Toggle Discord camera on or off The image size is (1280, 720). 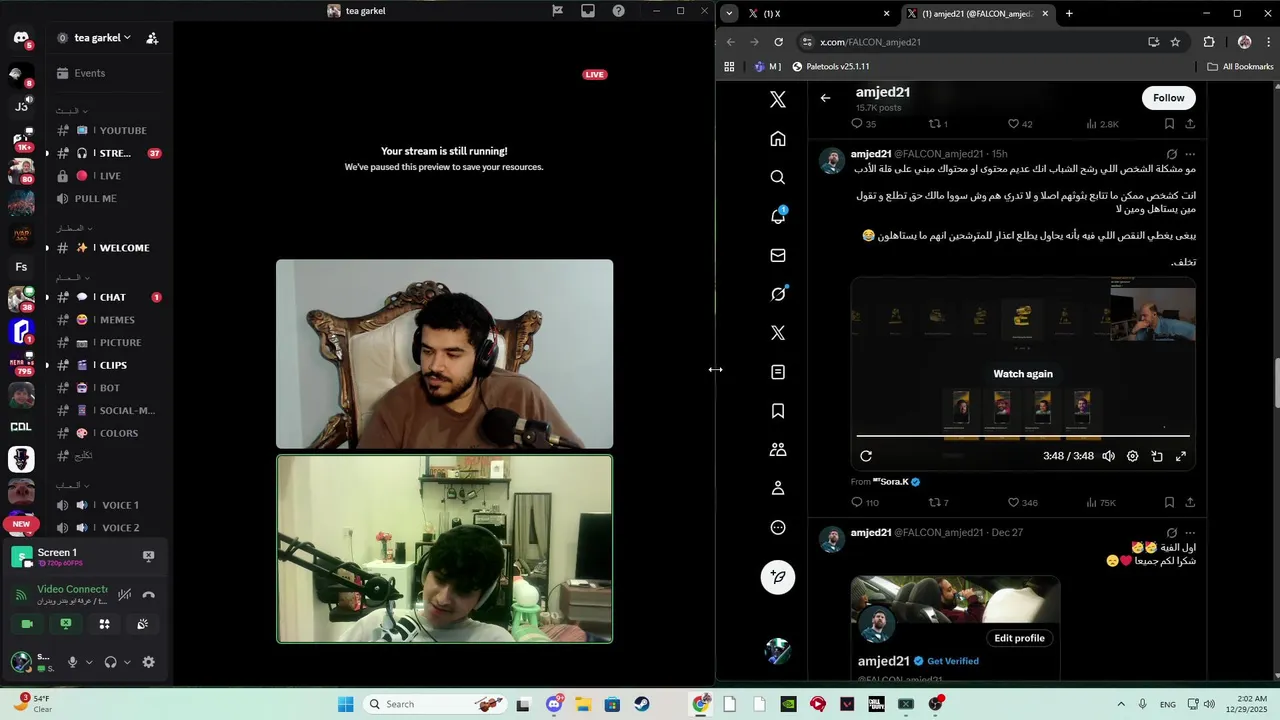click(x=27, y=624)
